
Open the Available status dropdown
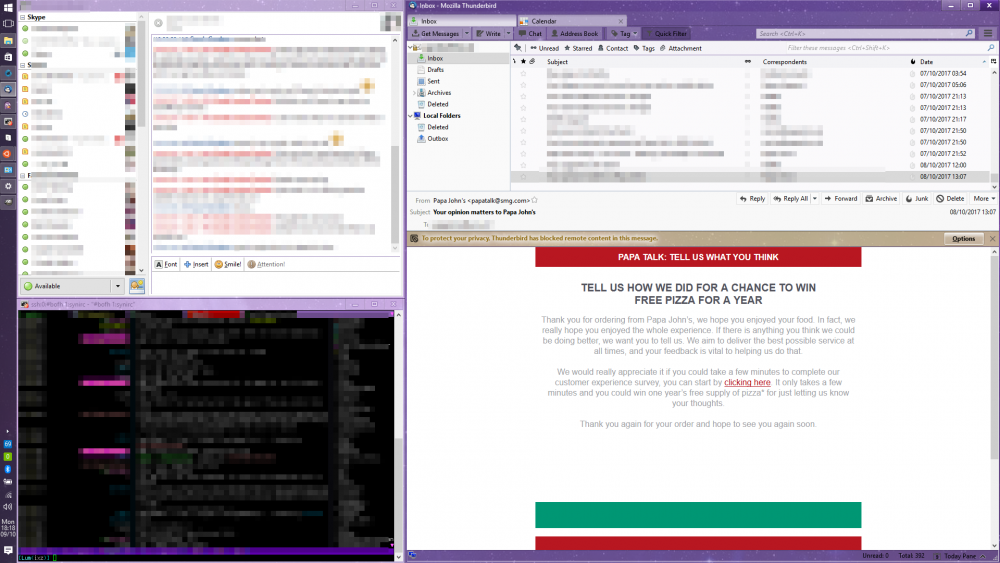(117, 286)
